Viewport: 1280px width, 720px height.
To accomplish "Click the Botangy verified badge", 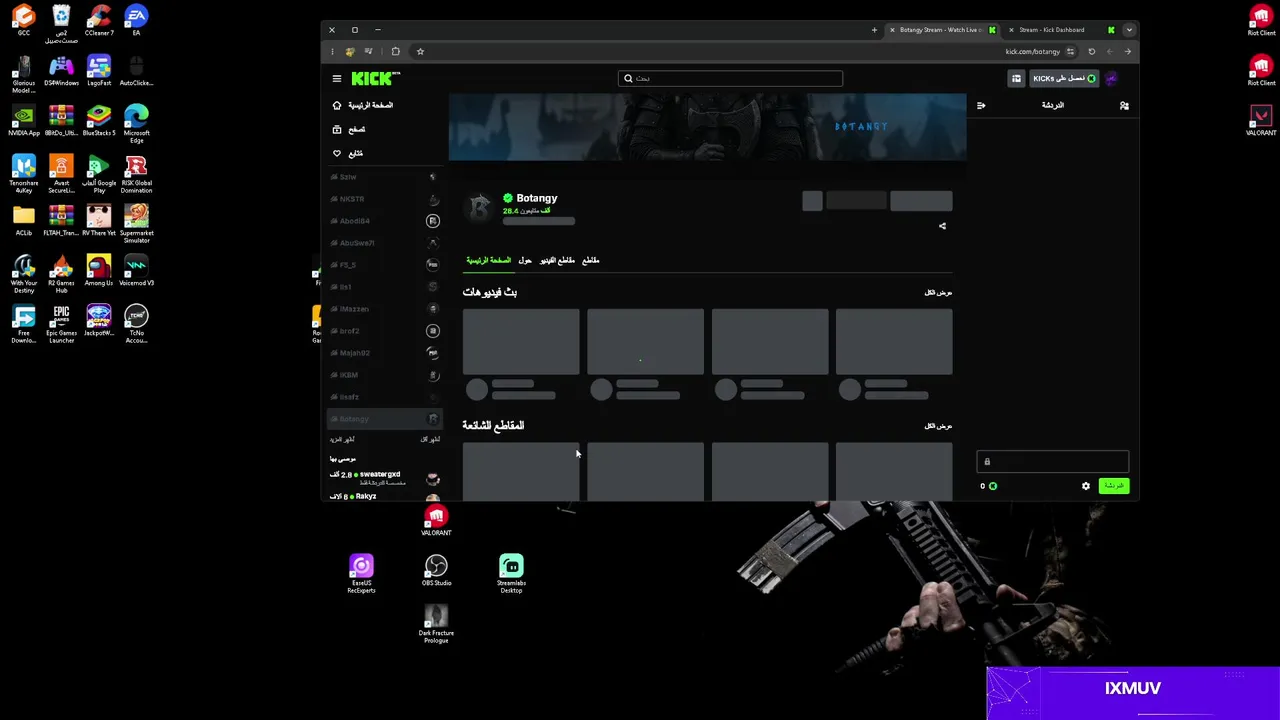I will click(508, 198).
